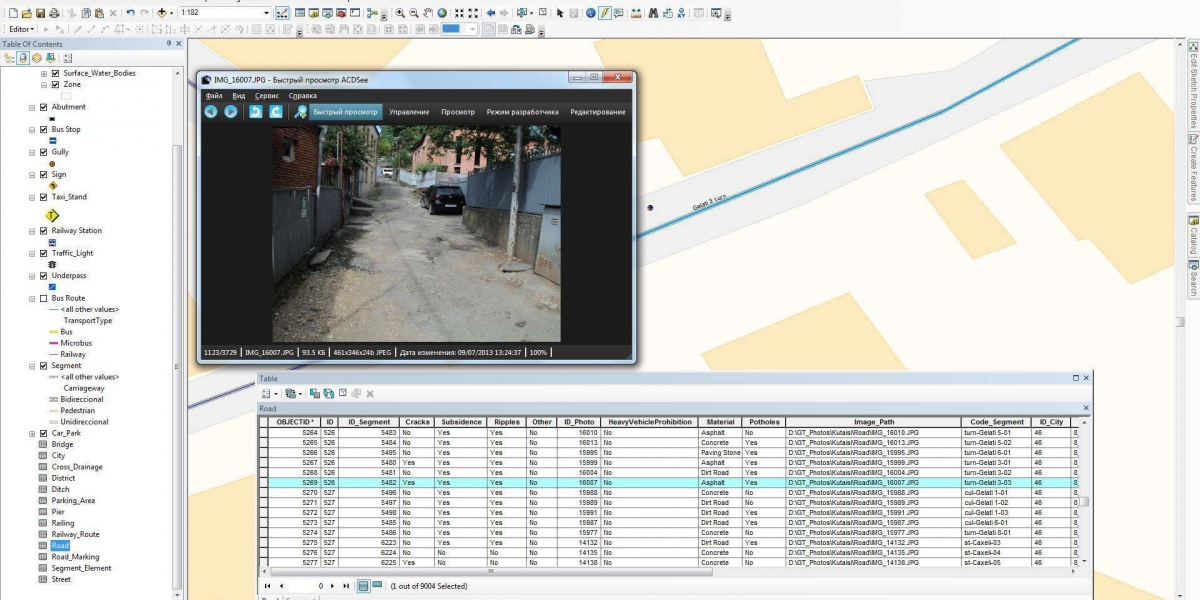Switch TOC to List By Drawing Order
The image size is (1200, 600).
coord(8,58)
